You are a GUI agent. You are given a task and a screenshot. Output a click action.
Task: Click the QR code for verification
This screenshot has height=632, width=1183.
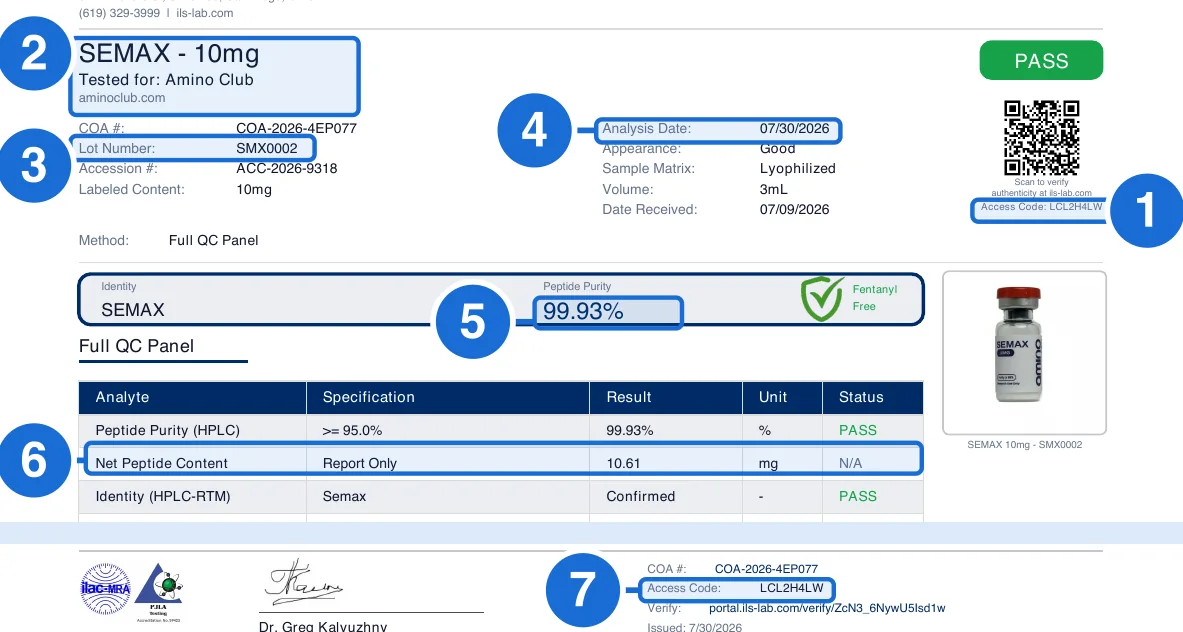[x=1041, y=138]
